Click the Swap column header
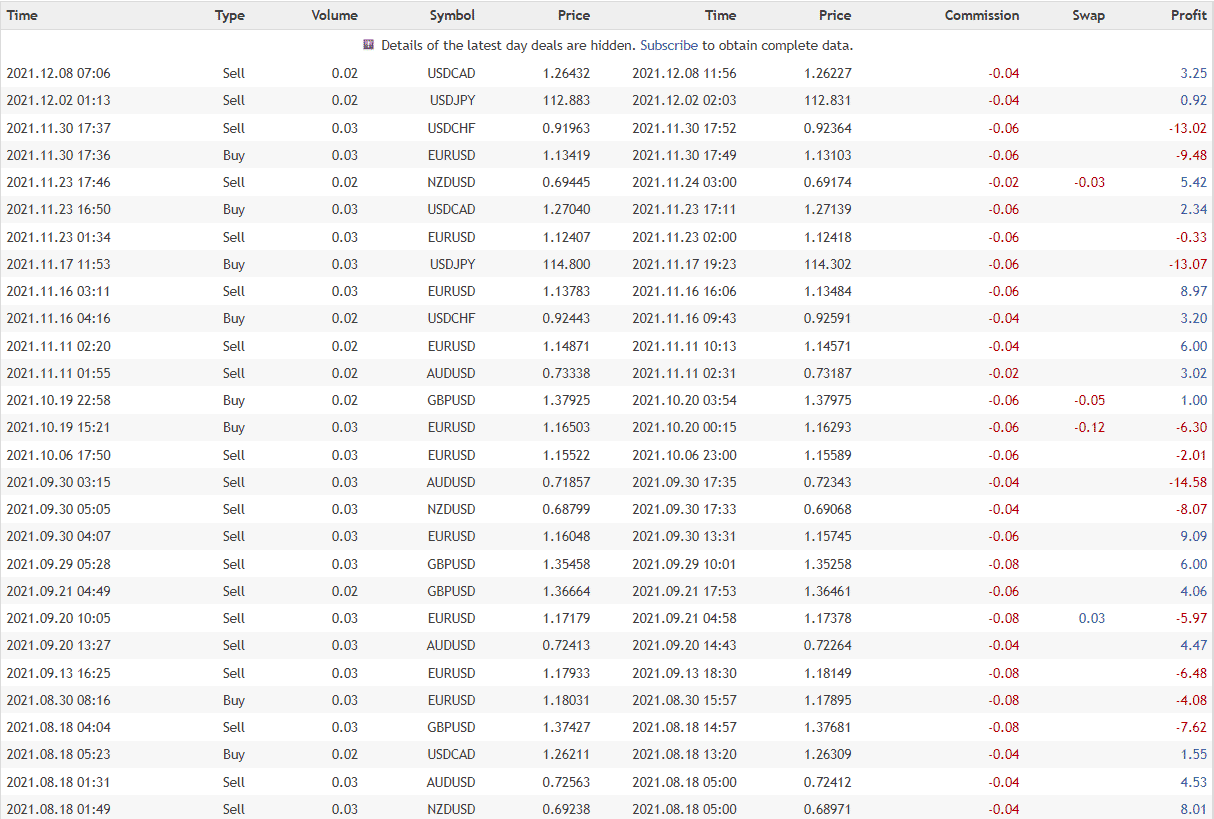 1088,15
